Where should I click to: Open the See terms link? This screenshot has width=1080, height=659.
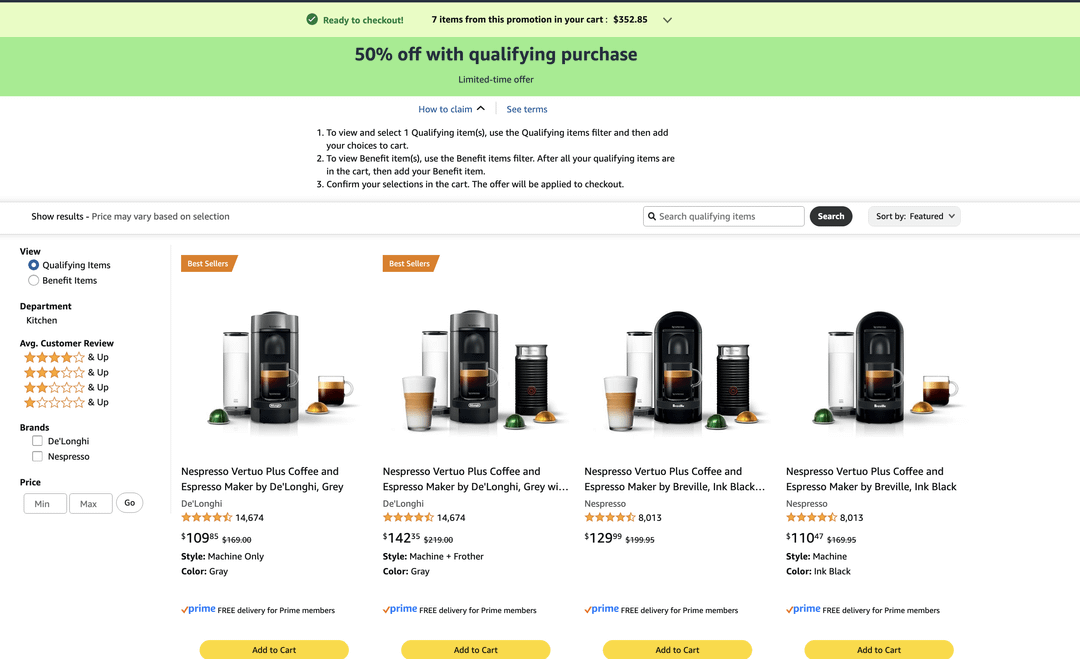click(527, 109)
